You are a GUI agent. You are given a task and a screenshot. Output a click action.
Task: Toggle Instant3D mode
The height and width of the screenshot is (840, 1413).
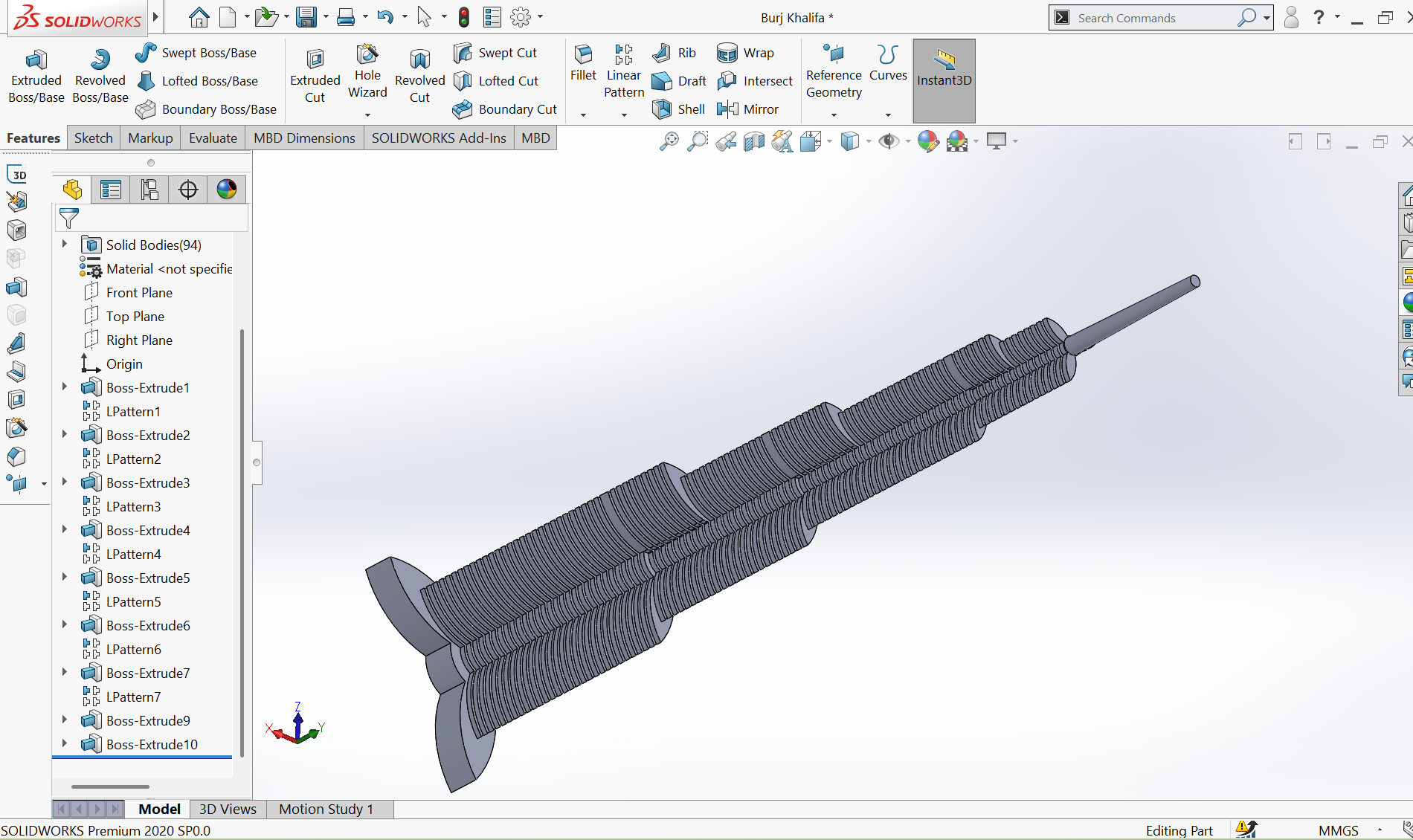click(944, 80)
